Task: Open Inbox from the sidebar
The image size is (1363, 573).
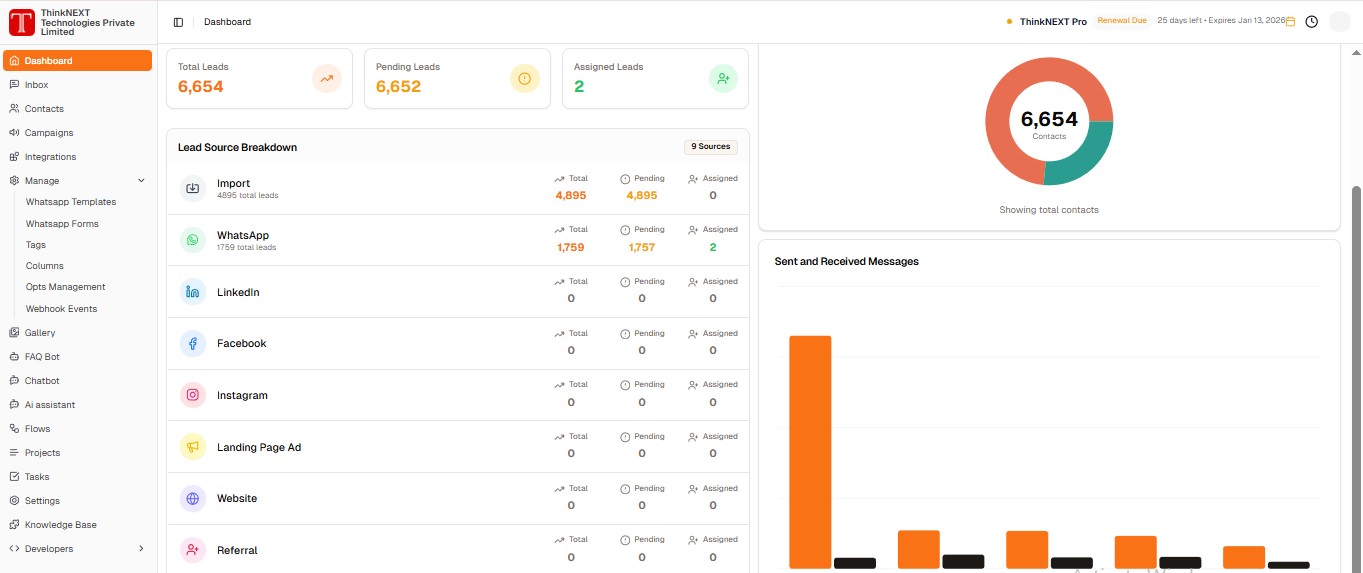Action: (x=37, y=85)
